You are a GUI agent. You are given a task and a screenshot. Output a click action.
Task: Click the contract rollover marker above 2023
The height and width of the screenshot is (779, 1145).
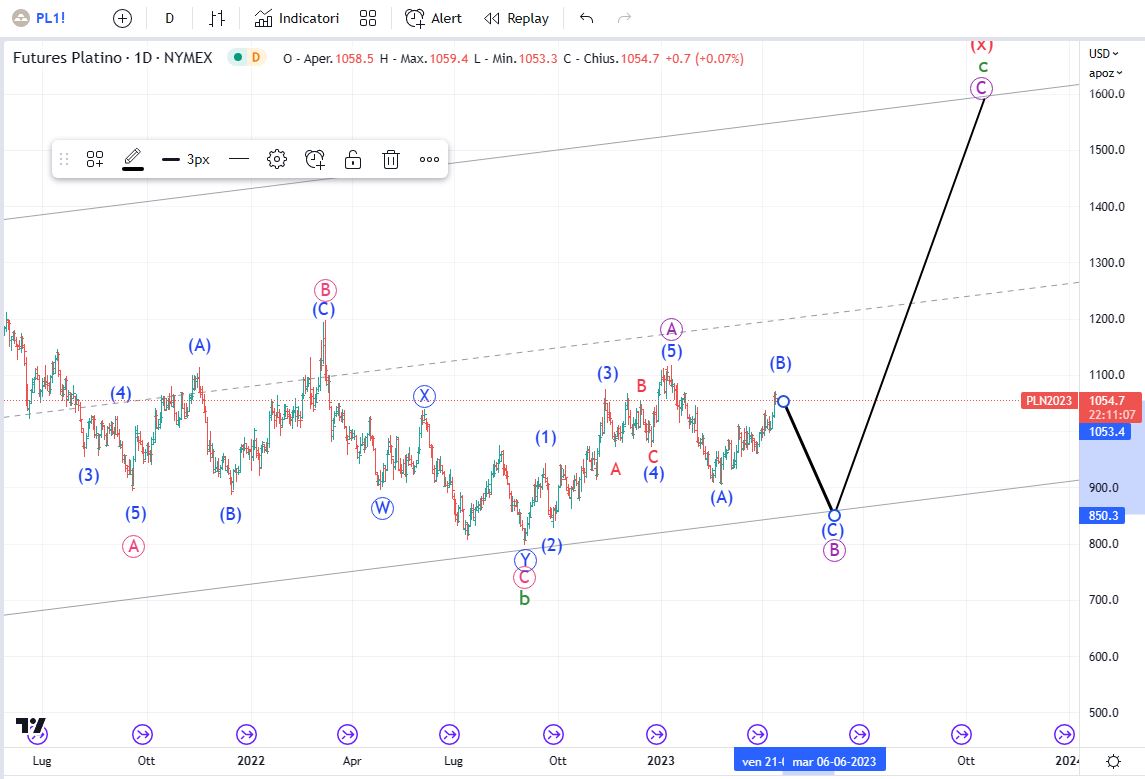tap(656, 734)
